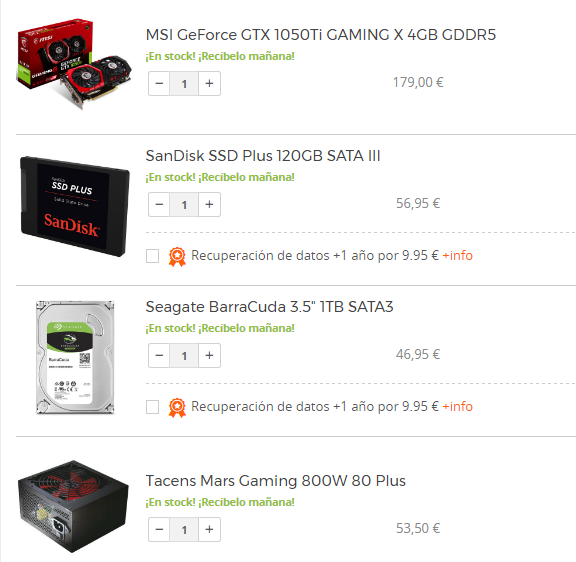The height and width of the screenshot is (562, 576).
Task: Decrease quantity of MSI GeForce GTX 1050Ti
Action: point(159,84)
